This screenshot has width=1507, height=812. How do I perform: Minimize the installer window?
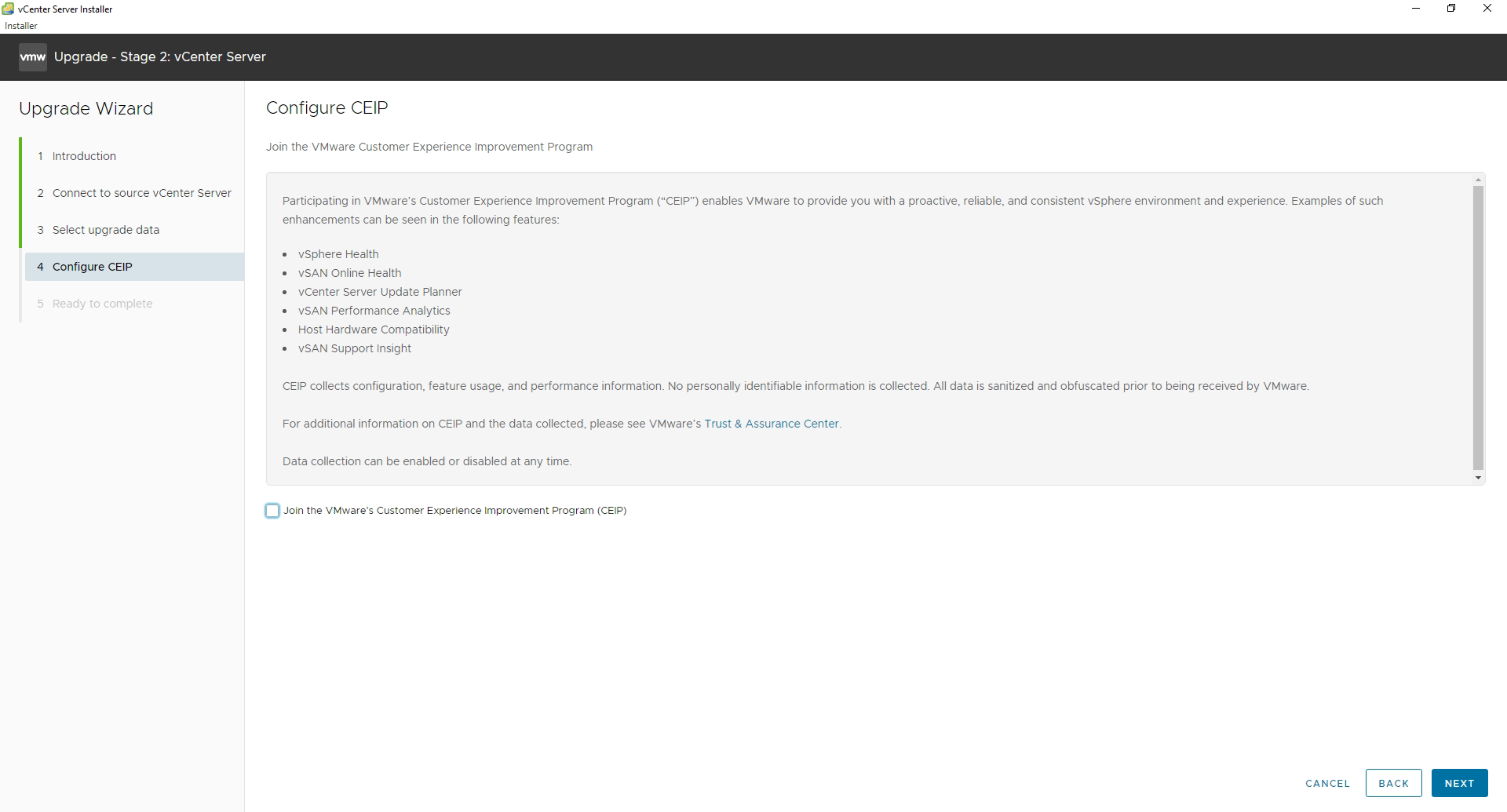(x=1416, y=9)
